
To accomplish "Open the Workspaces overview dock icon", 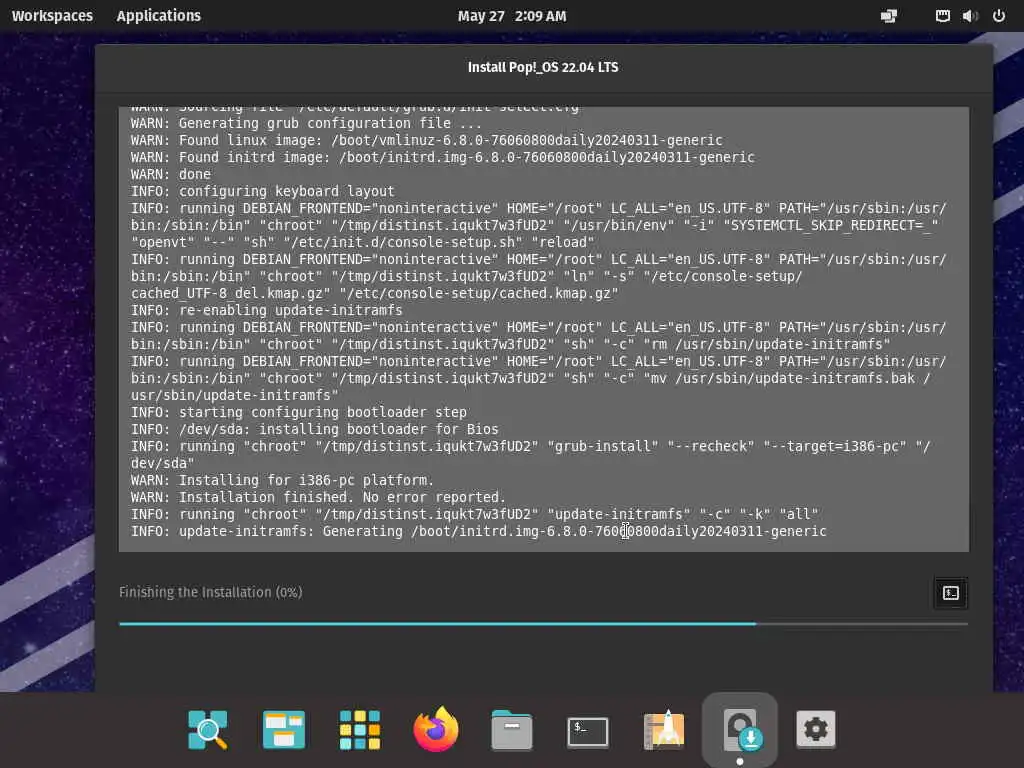I will pos(283,729).
